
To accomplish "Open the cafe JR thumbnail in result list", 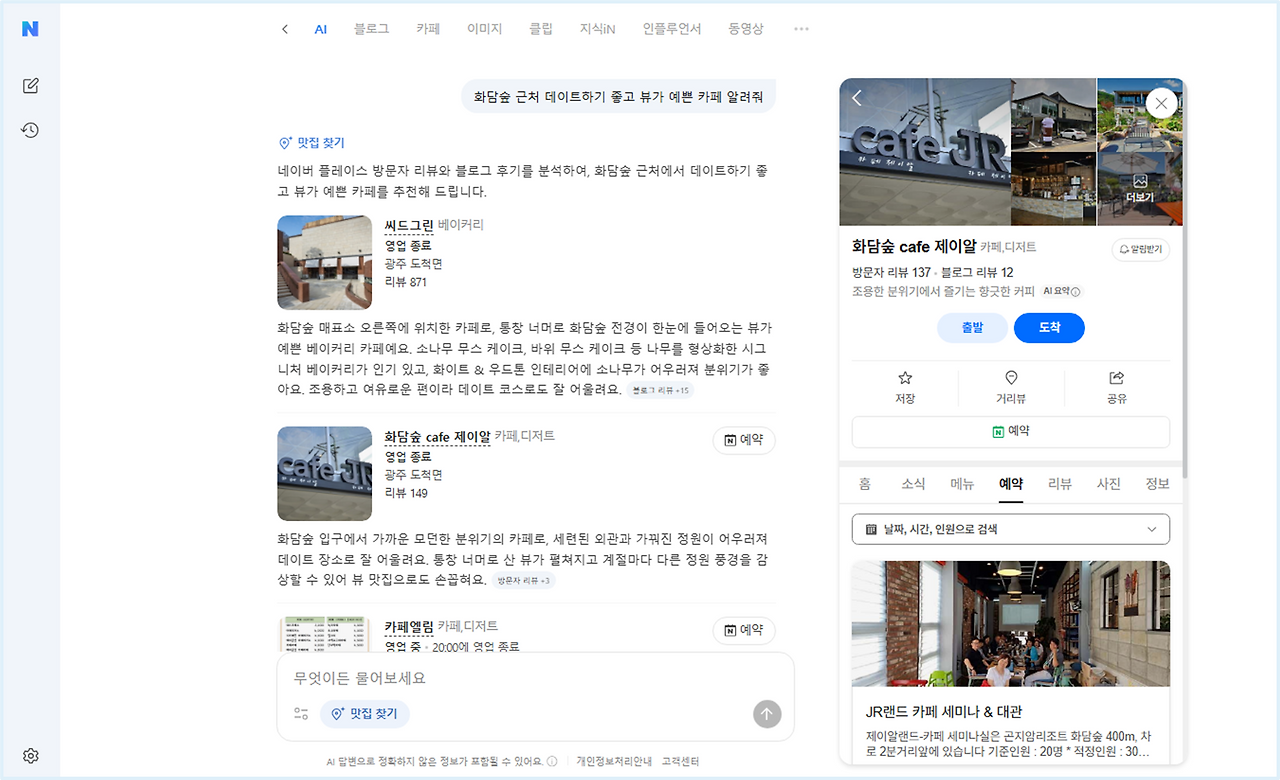I will tap(324, 474).
